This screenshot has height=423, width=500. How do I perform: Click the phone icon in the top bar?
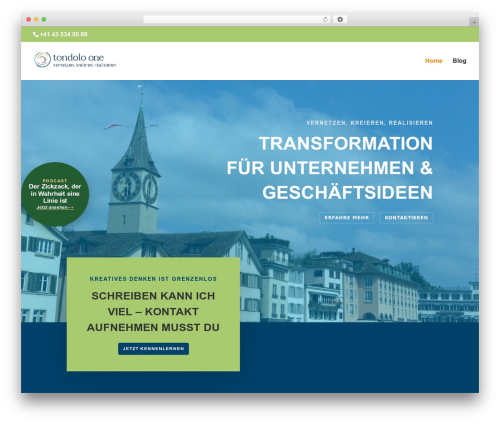pyautogui.click(x=35, y=34)
